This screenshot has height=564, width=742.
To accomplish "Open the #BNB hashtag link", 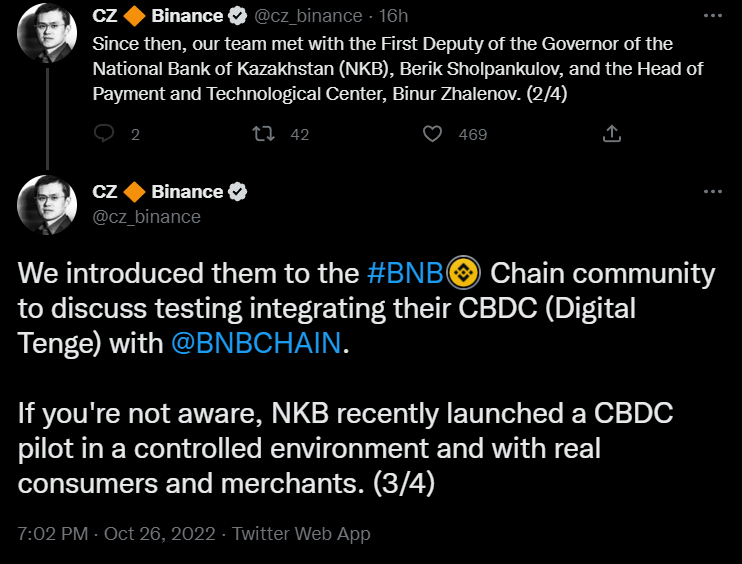I will [x=406, y=274].
